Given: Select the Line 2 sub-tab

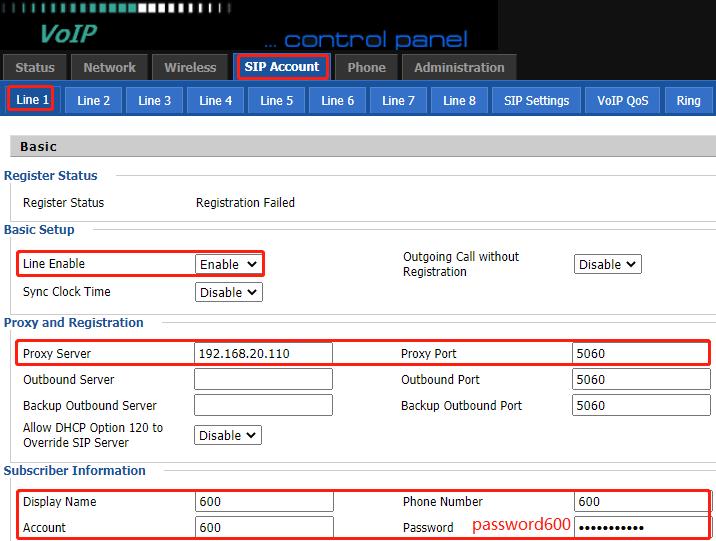Looking at the screenshot, I should pyautogui.click(x=93, y=100).
